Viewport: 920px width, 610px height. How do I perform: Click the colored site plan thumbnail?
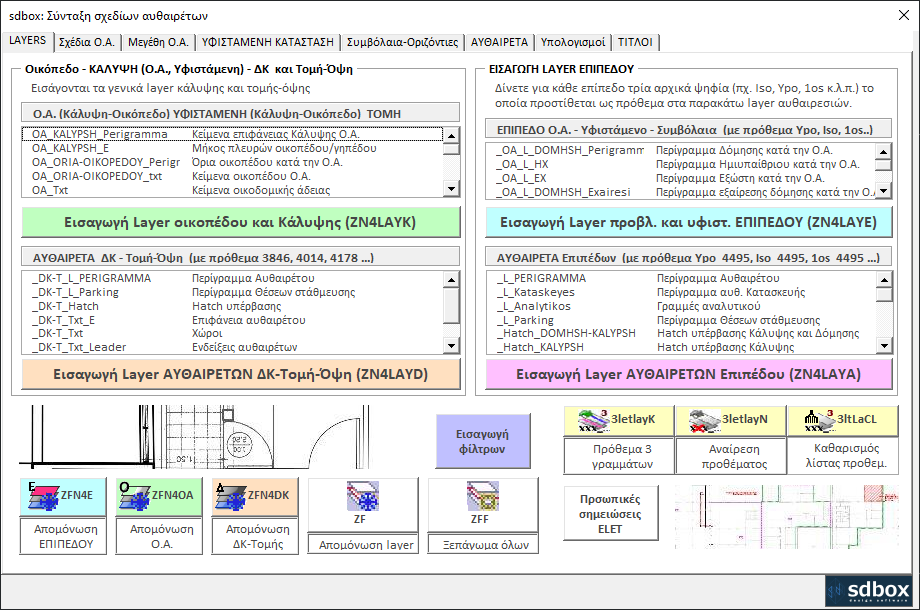click(787, 517)
